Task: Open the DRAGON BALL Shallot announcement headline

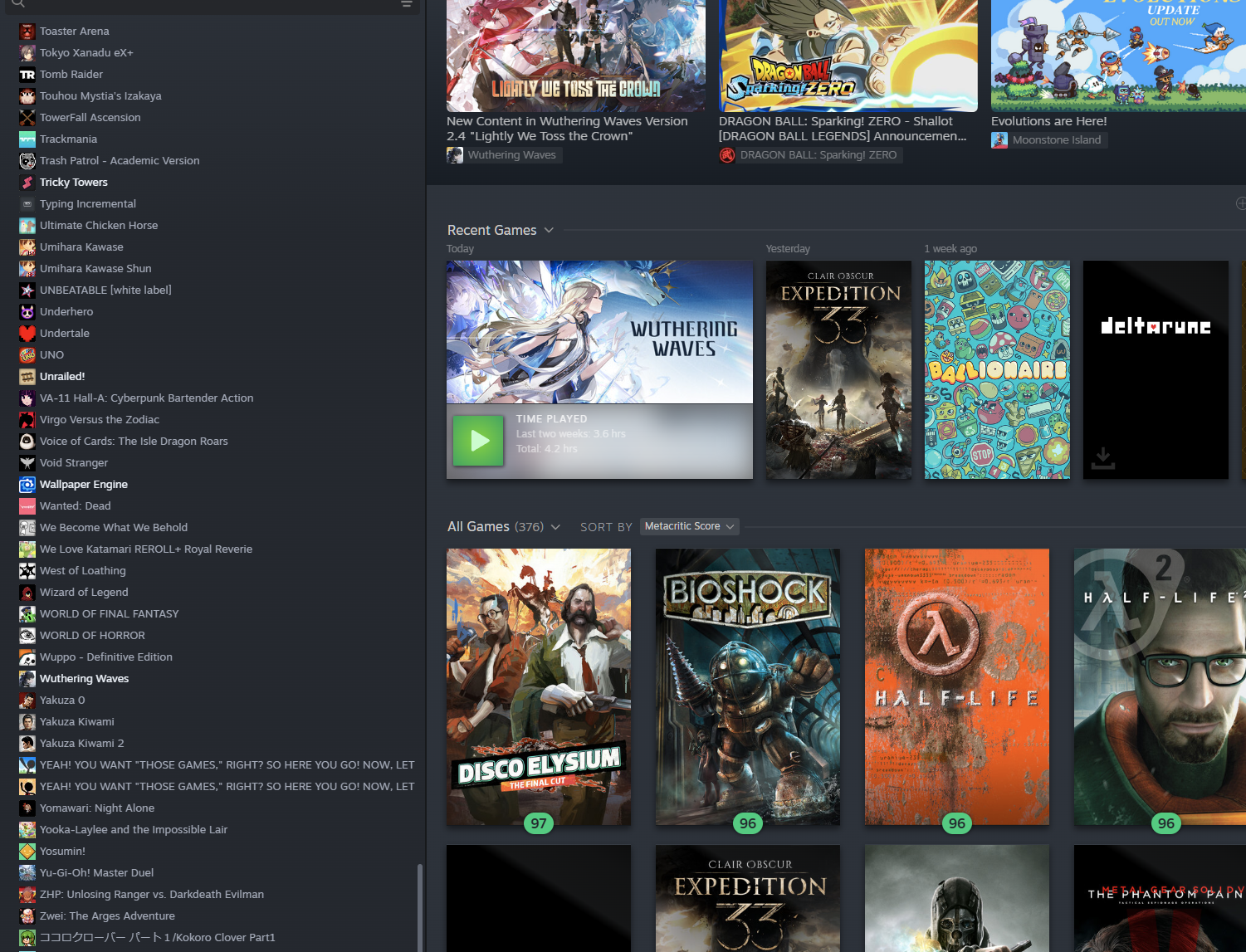Action: [x=843, y=129]
